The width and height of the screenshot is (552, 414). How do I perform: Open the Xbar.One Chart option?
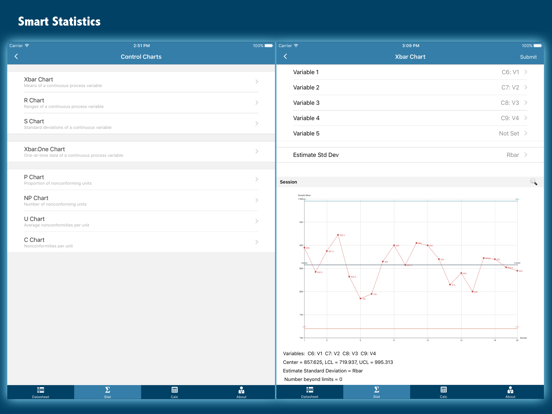click(141, 152)
